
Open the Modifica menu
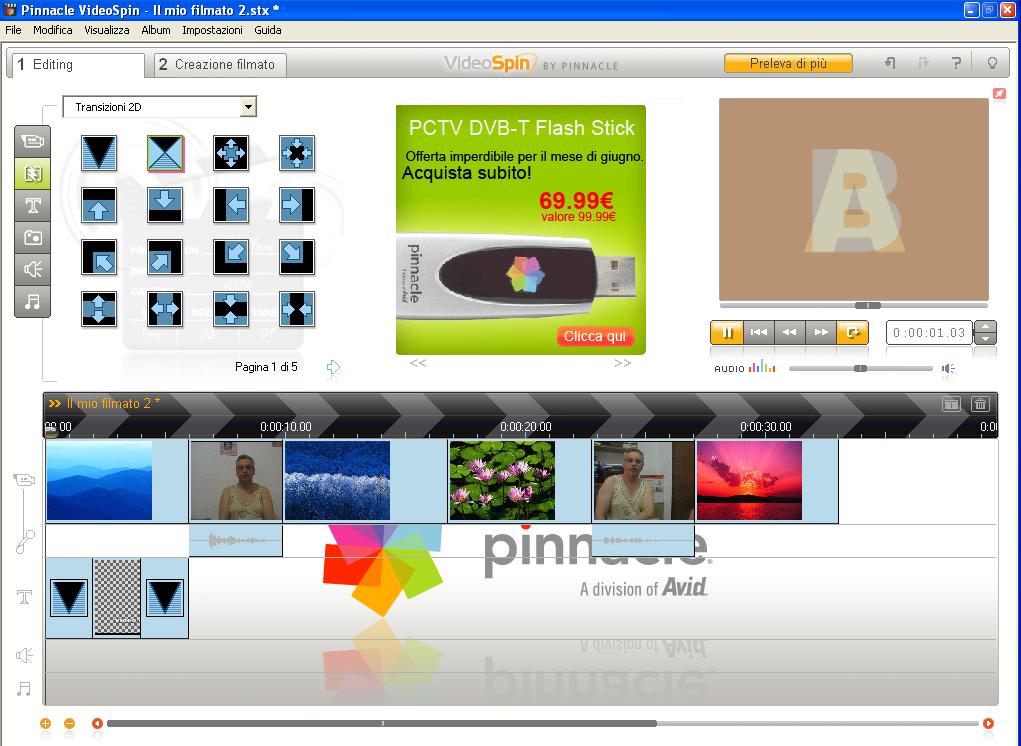pos(53,30)
